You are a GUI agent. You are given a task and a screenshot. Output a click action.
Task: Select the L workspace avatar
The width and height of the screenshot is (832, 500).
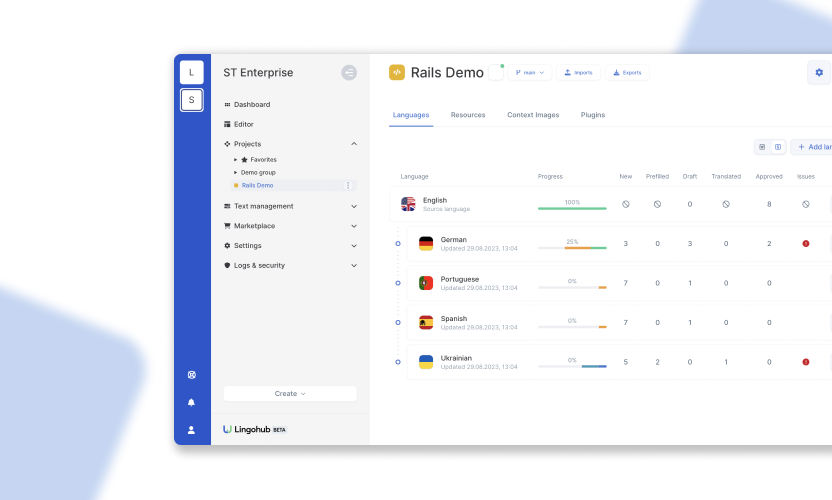click(x=192, y=72)
